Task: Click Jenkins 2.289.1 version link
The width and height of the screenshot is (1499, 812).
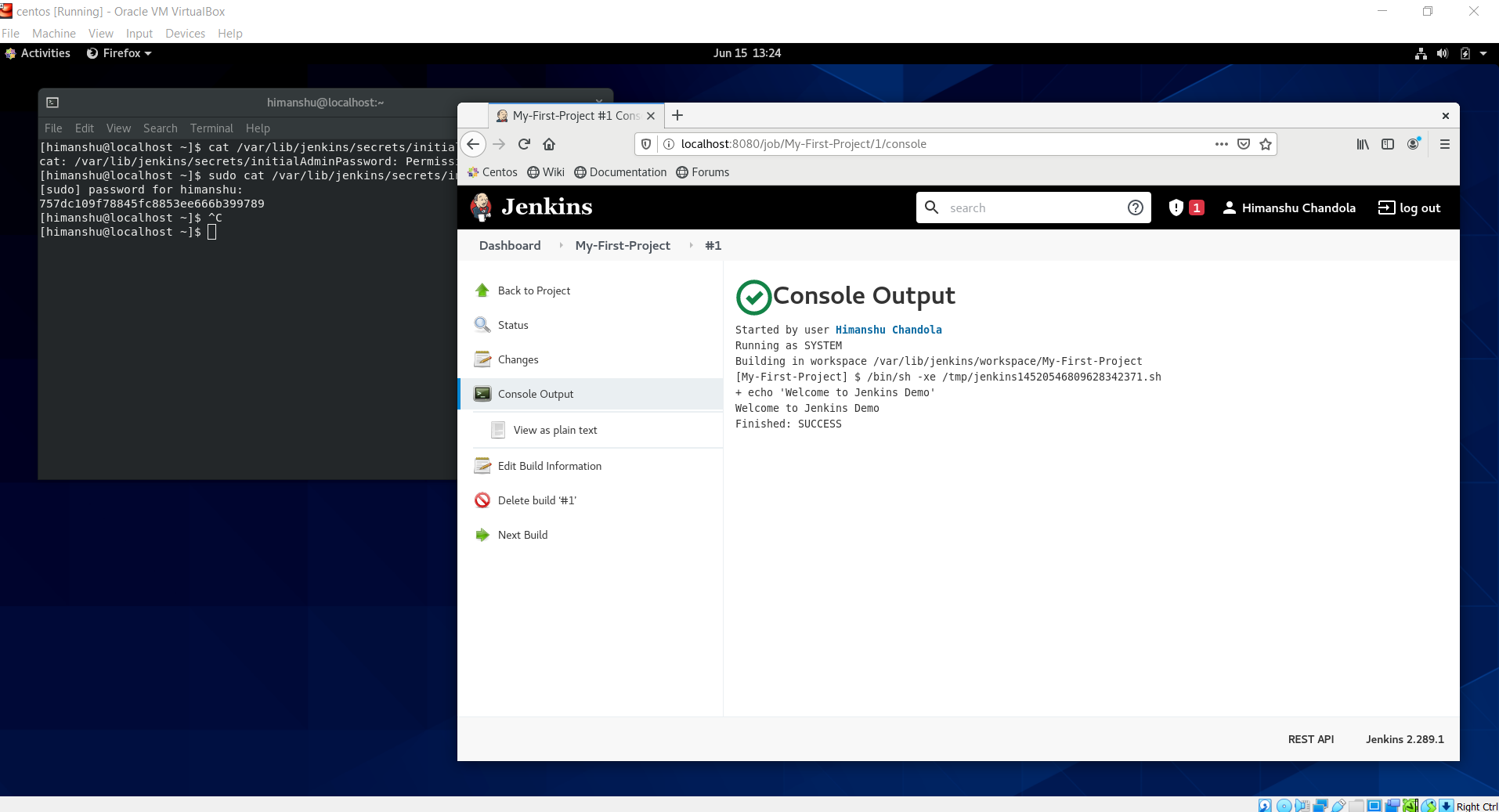Action: coord(1404,739)
